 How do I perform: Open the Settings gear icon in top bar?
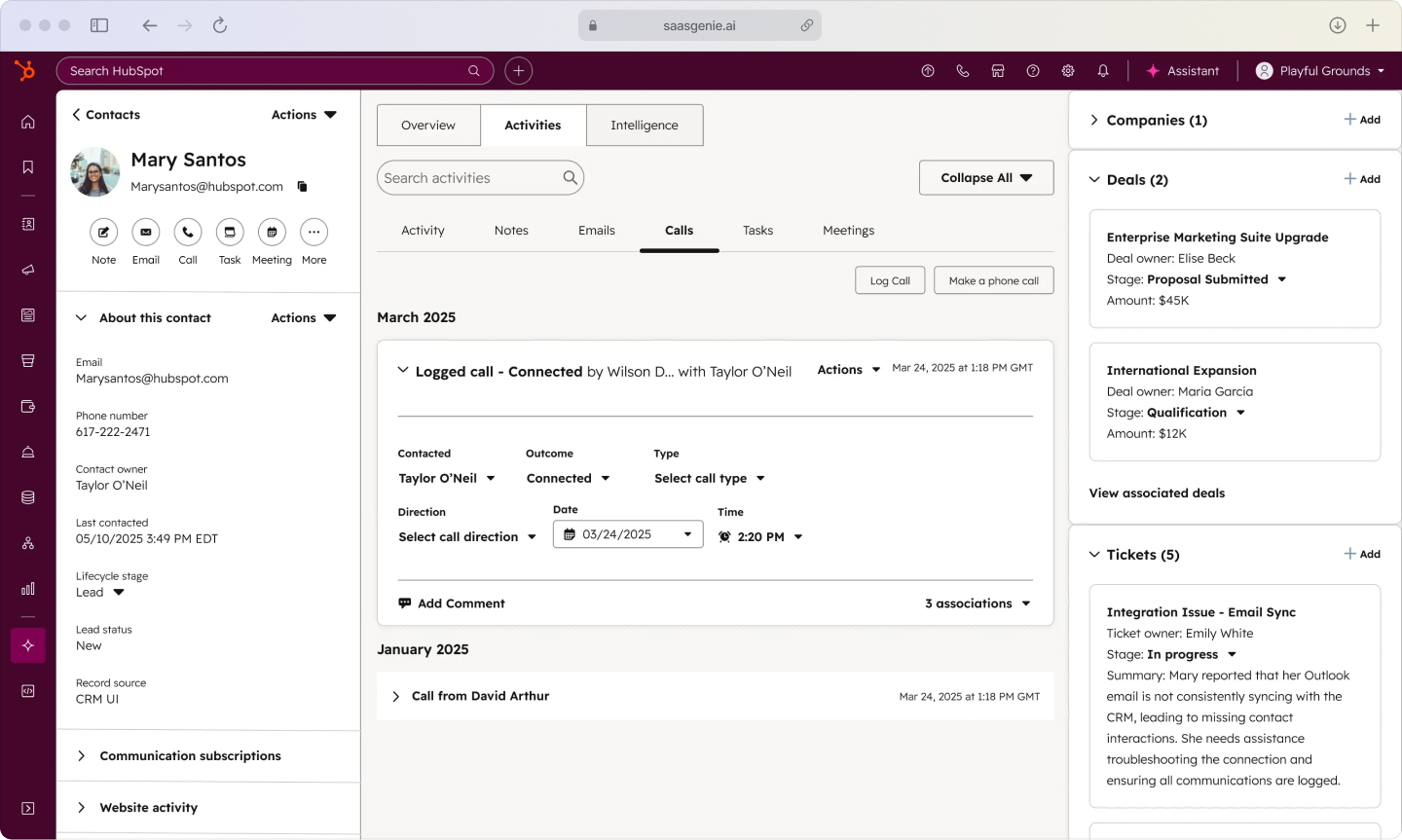pos(1068,71)
